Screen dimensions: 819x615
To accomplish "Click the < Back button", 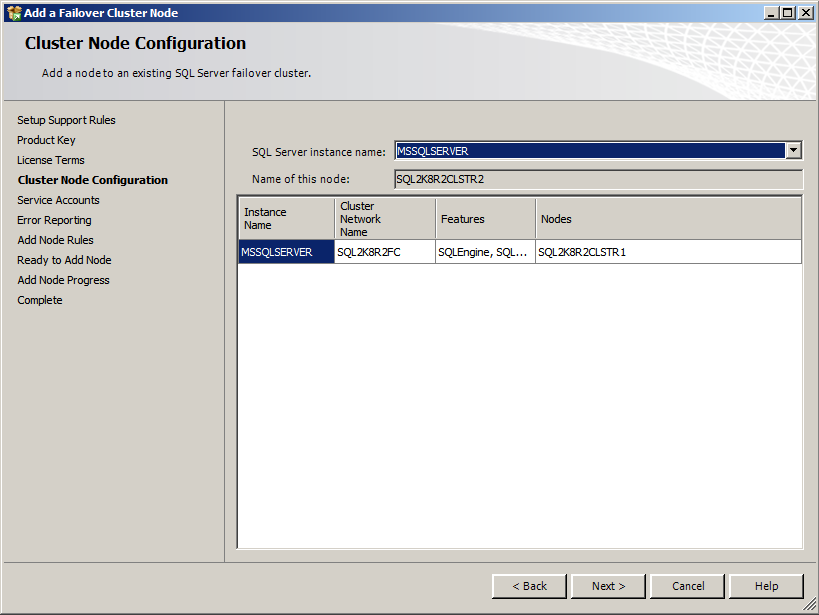I will pyautogui.click(x=529, y=586).
